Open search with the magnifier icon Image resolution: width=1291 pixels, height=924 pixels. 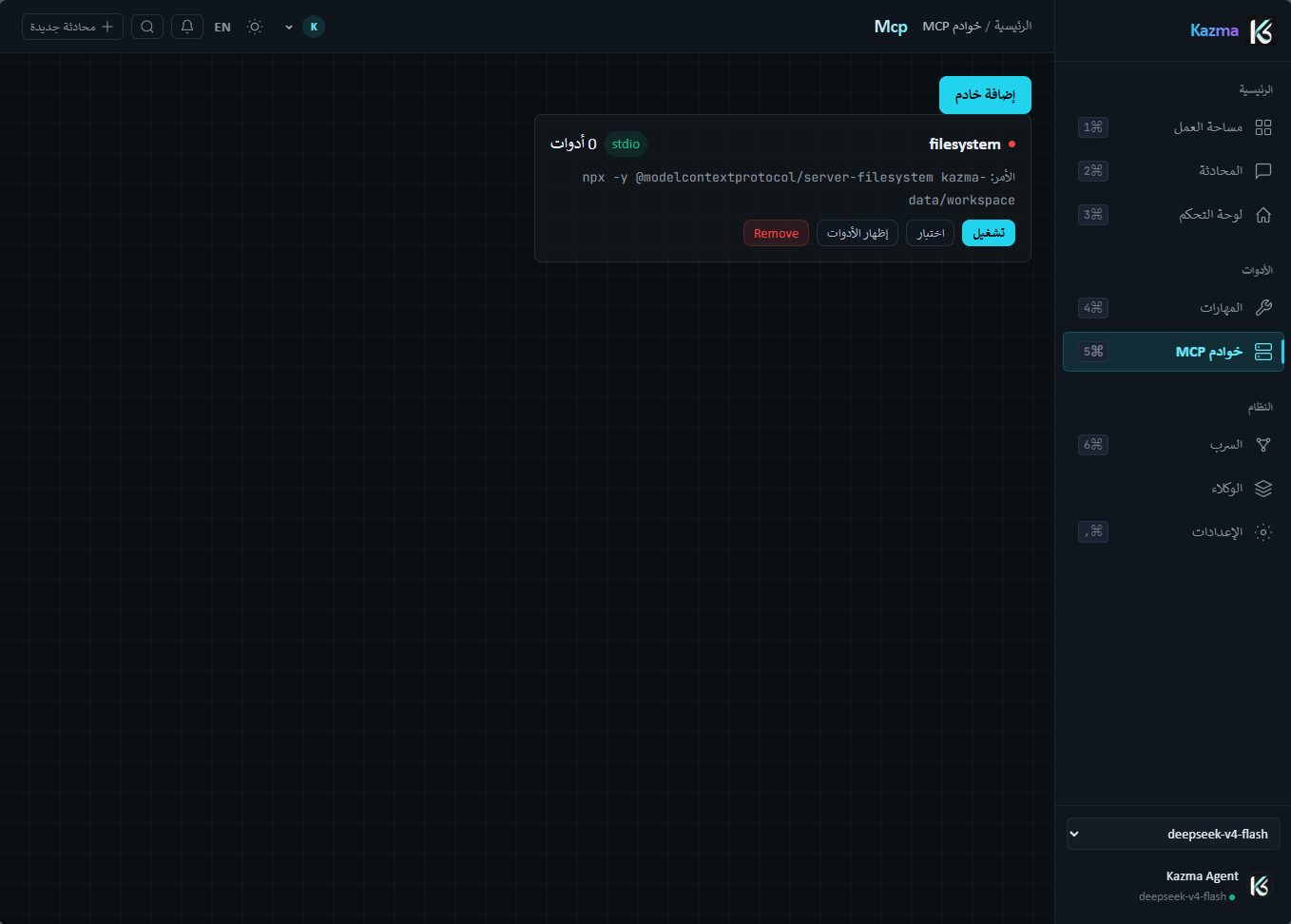pyautogui.click(x=147, y=27)
